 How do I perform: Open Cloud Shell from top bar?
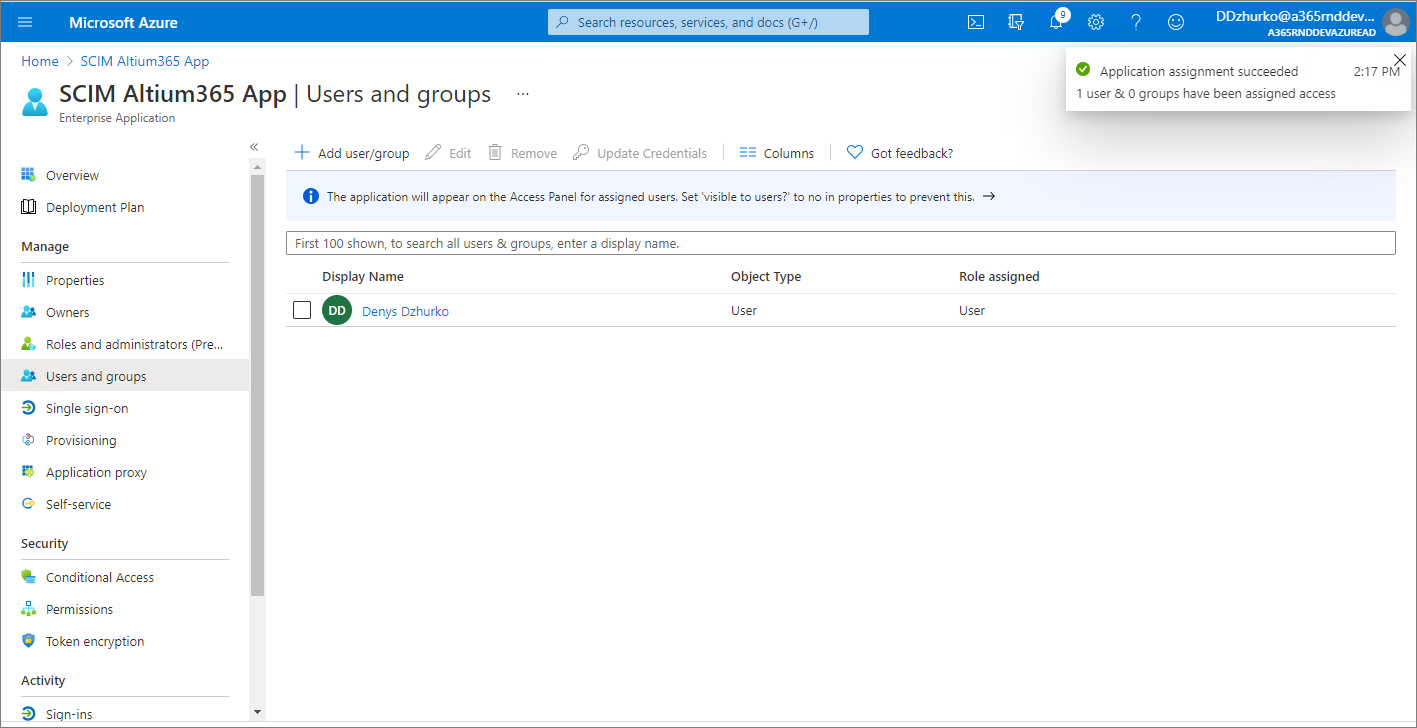[976, 22]
